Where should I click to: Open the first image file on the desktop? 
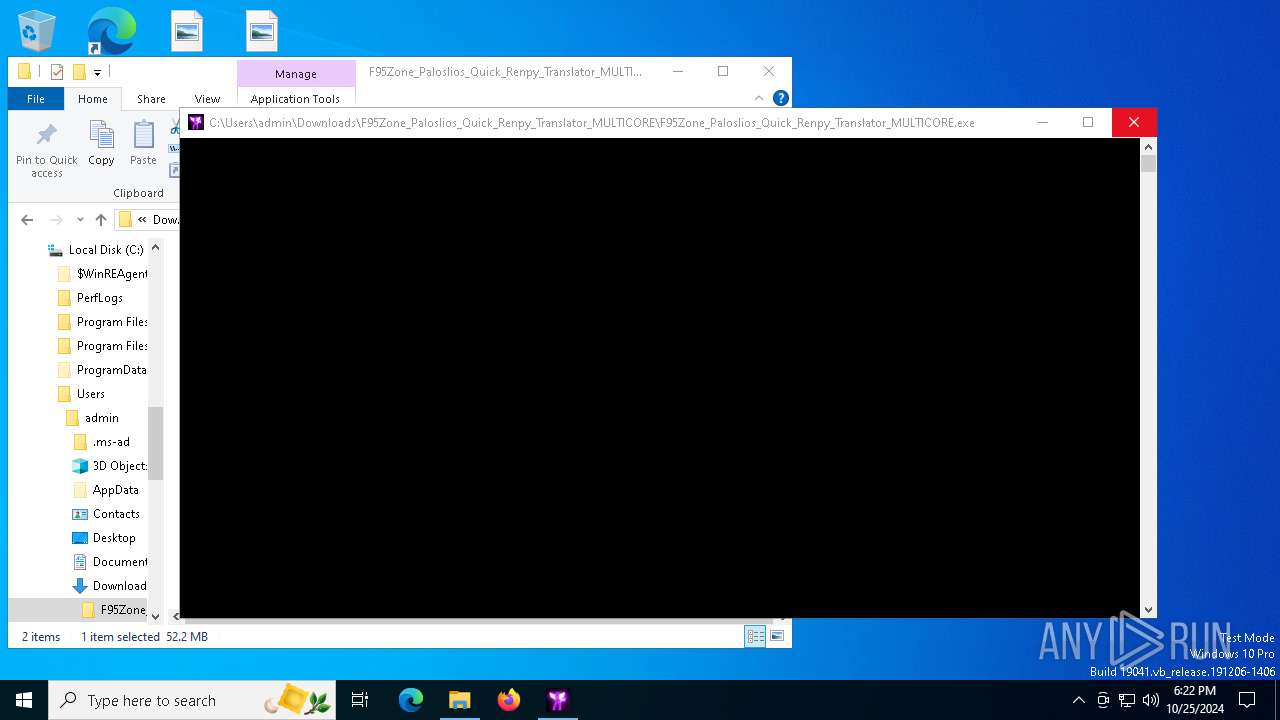(186, 31)
